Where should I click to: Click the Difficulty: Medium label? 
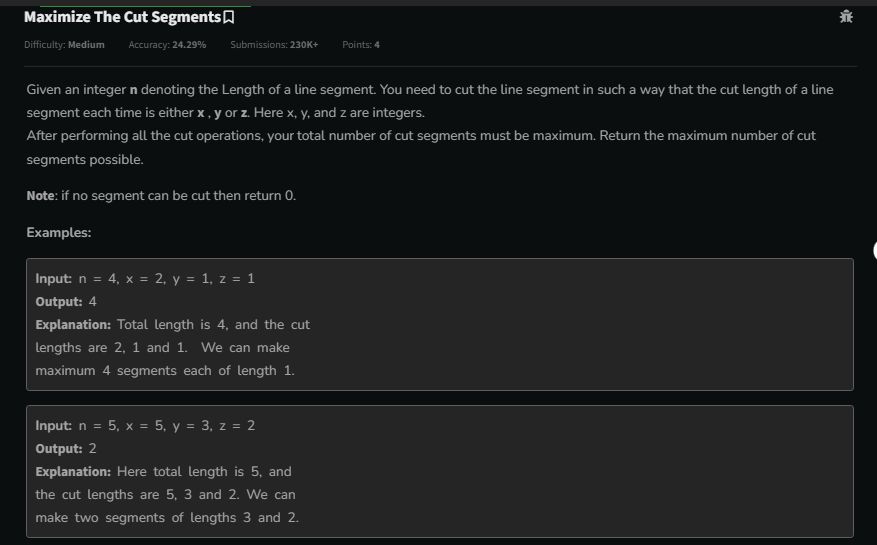[64, 45]
